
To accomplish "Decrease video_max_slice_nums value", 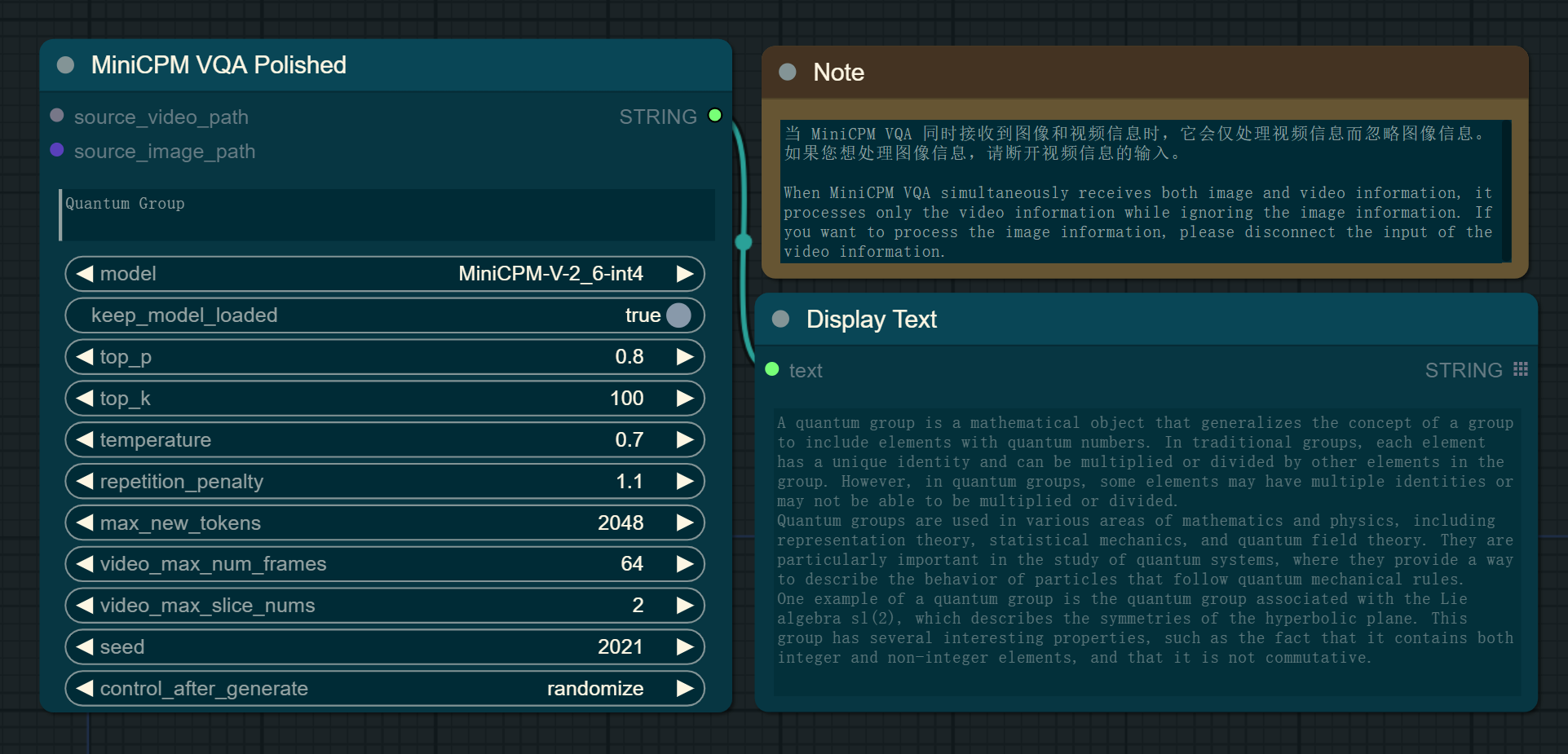I will [84, 606].
